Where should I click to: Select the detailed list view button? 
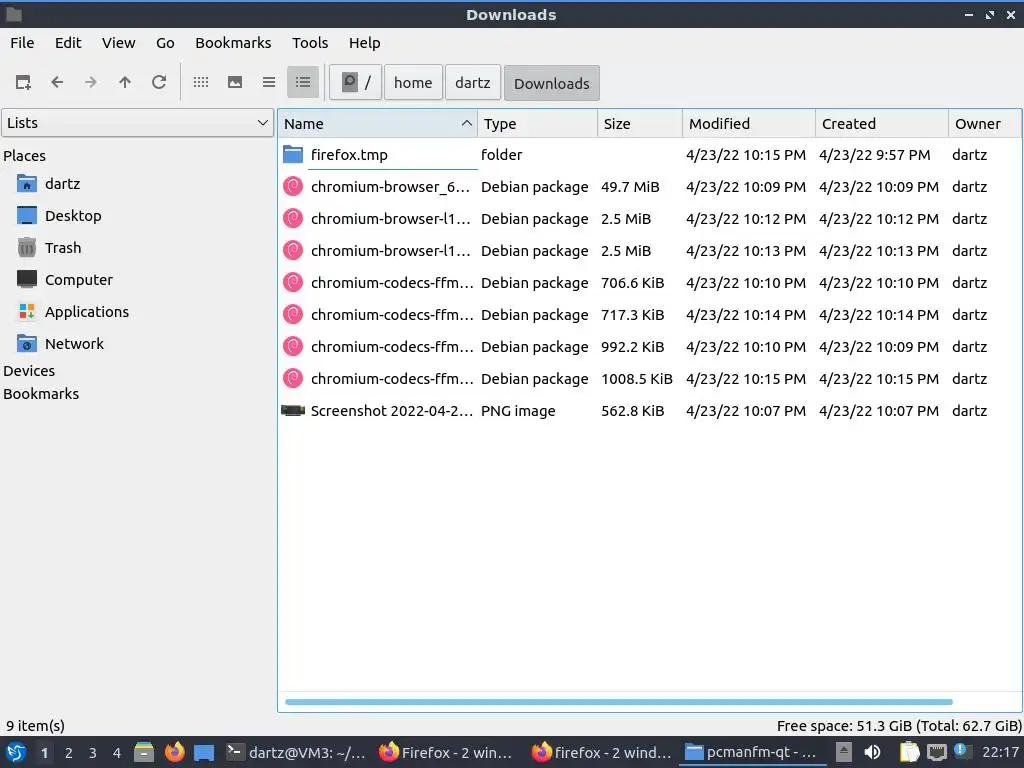coord(302,82)
